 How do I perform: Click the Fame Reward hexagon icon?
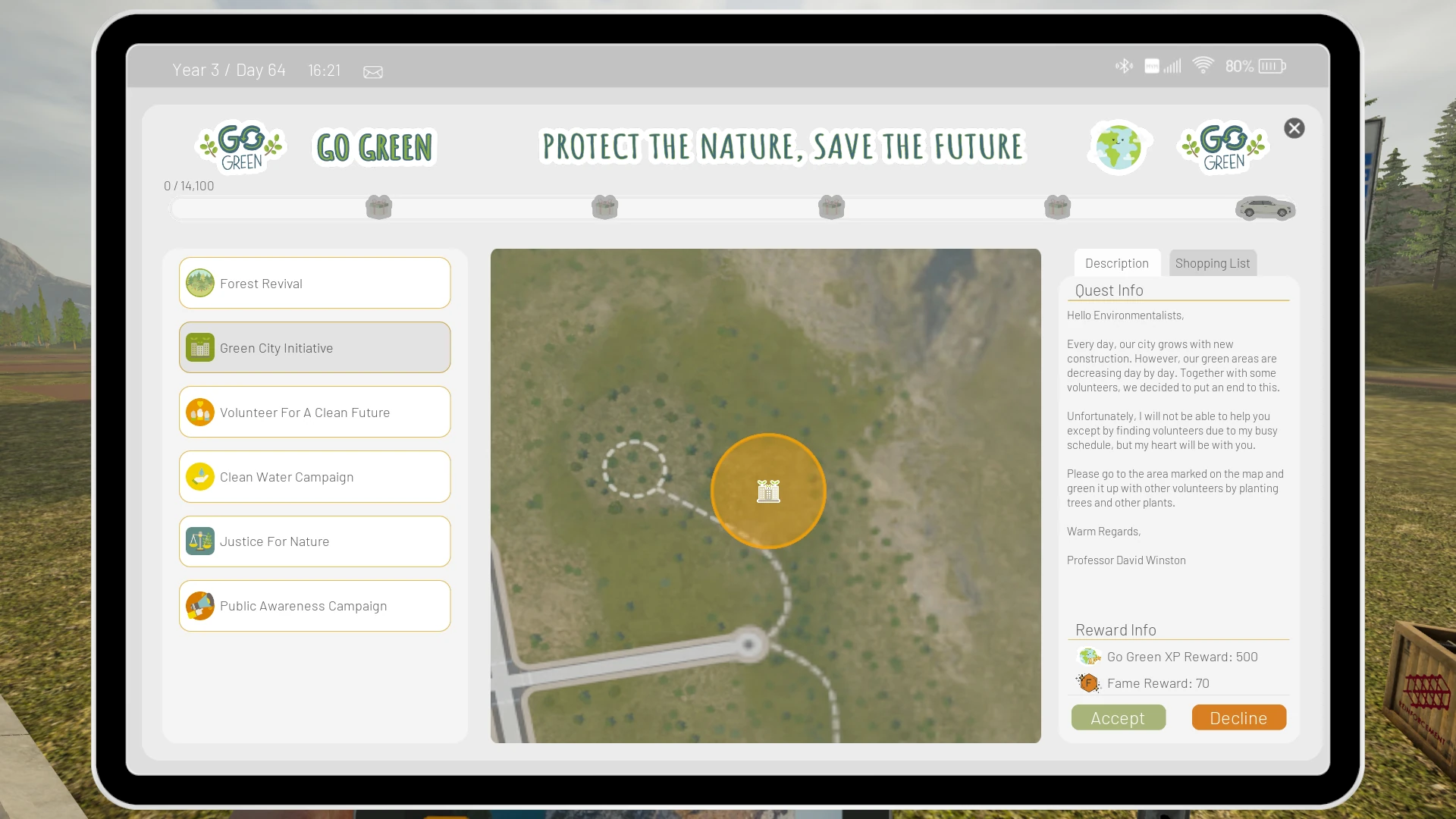coord(1090,682)
